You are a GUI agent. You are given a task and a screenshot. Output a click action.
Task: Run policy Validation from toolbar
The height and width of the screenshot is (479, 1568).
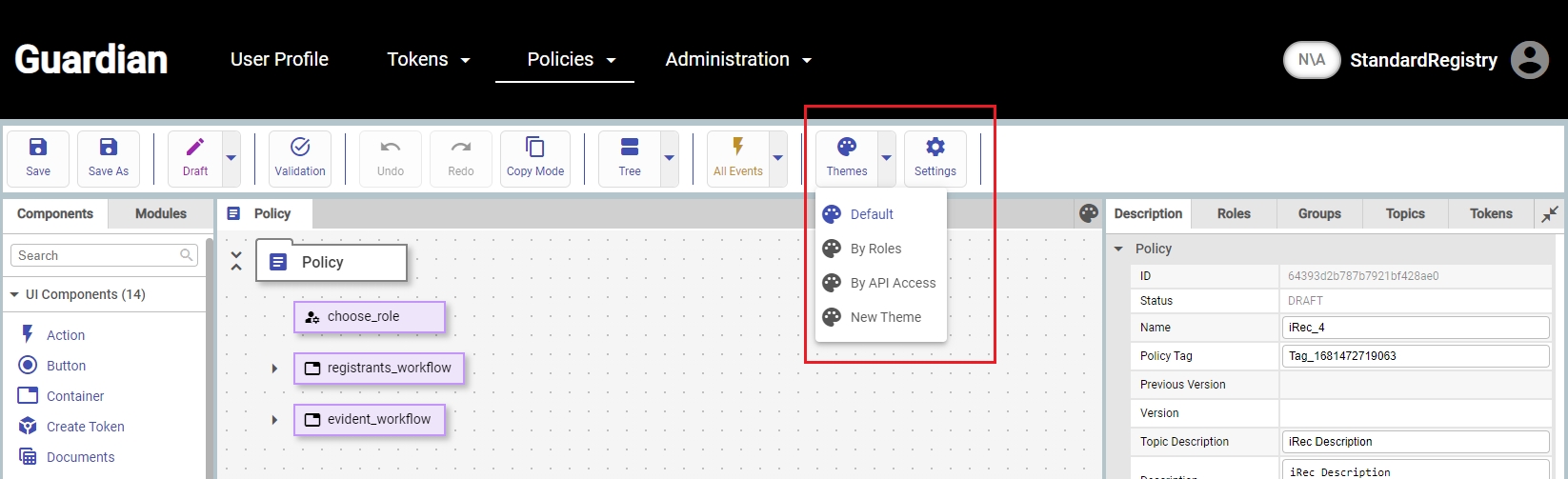coord(300,158)
